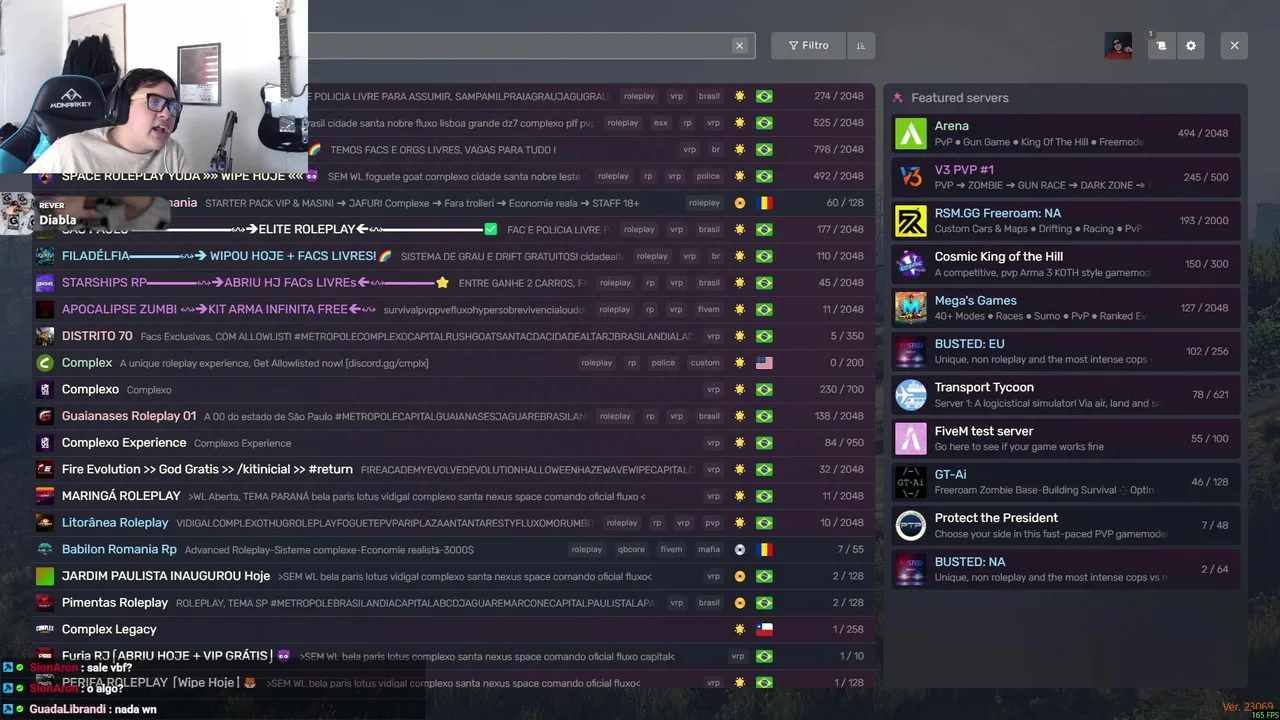The height and width of the screenshot is (720, 1280).
Task: Click the FILADÉLFIA server icon
Action: (x=45, y=256)
